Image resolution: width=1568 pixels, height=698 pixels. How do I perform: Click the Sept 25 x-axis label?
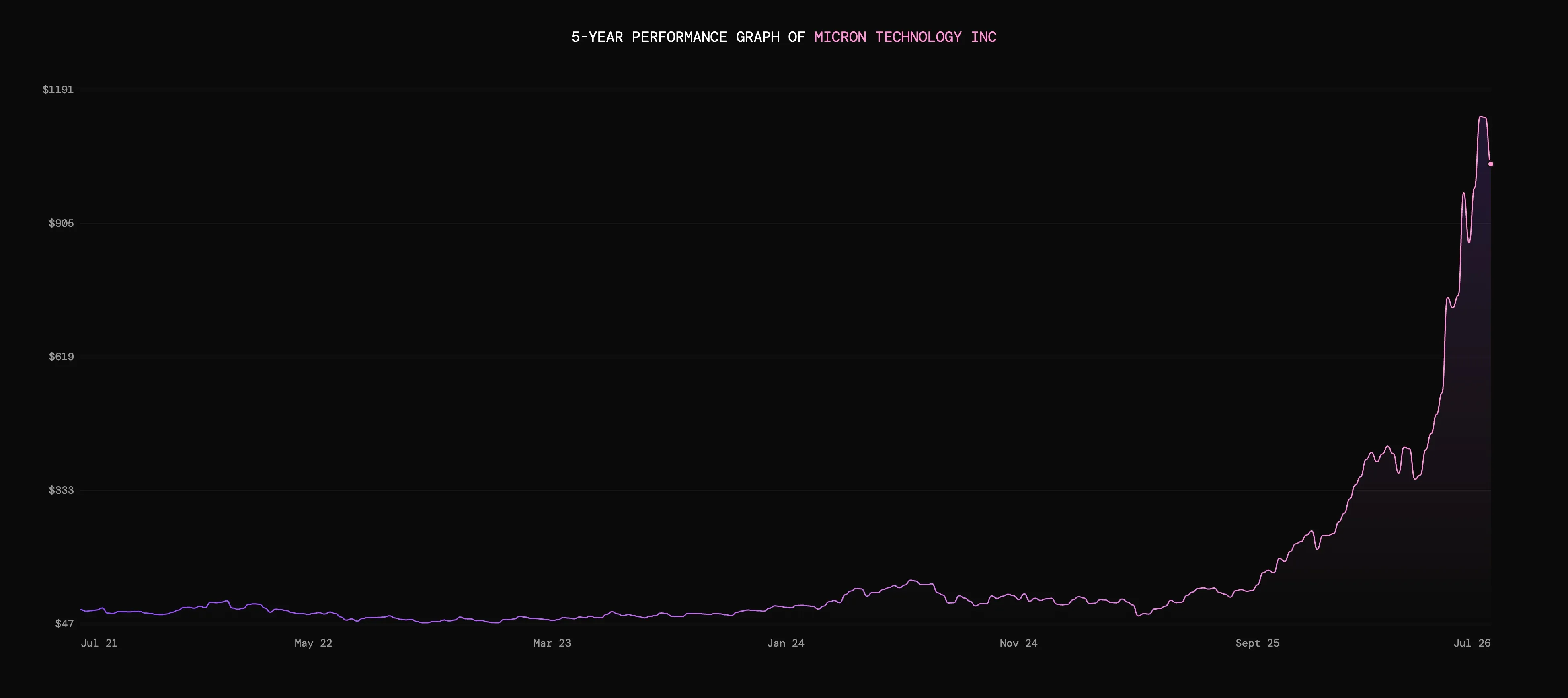[1258, 643]
